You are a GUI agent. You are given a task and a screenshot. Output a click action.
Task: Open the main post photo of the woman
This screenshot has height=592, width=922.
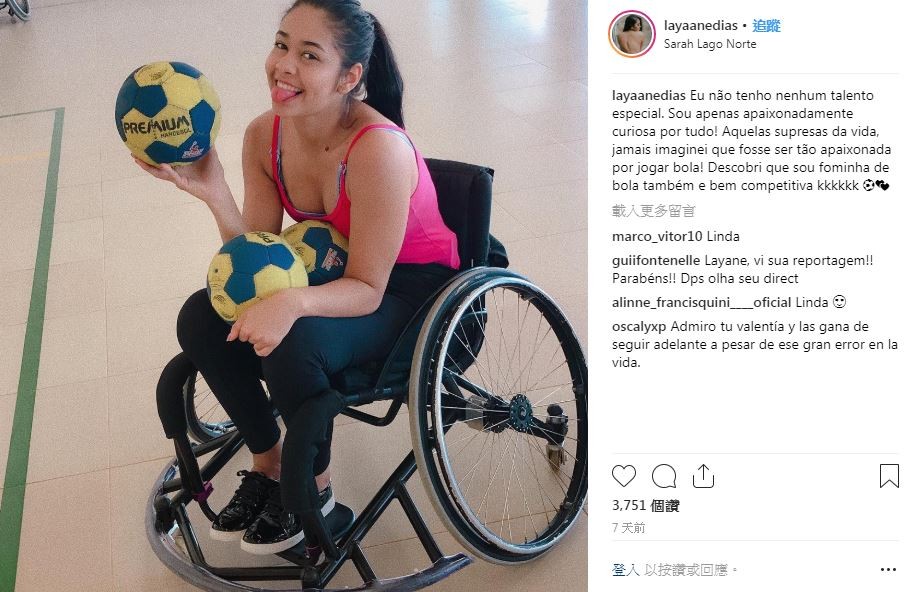click(x=294, y=296)
